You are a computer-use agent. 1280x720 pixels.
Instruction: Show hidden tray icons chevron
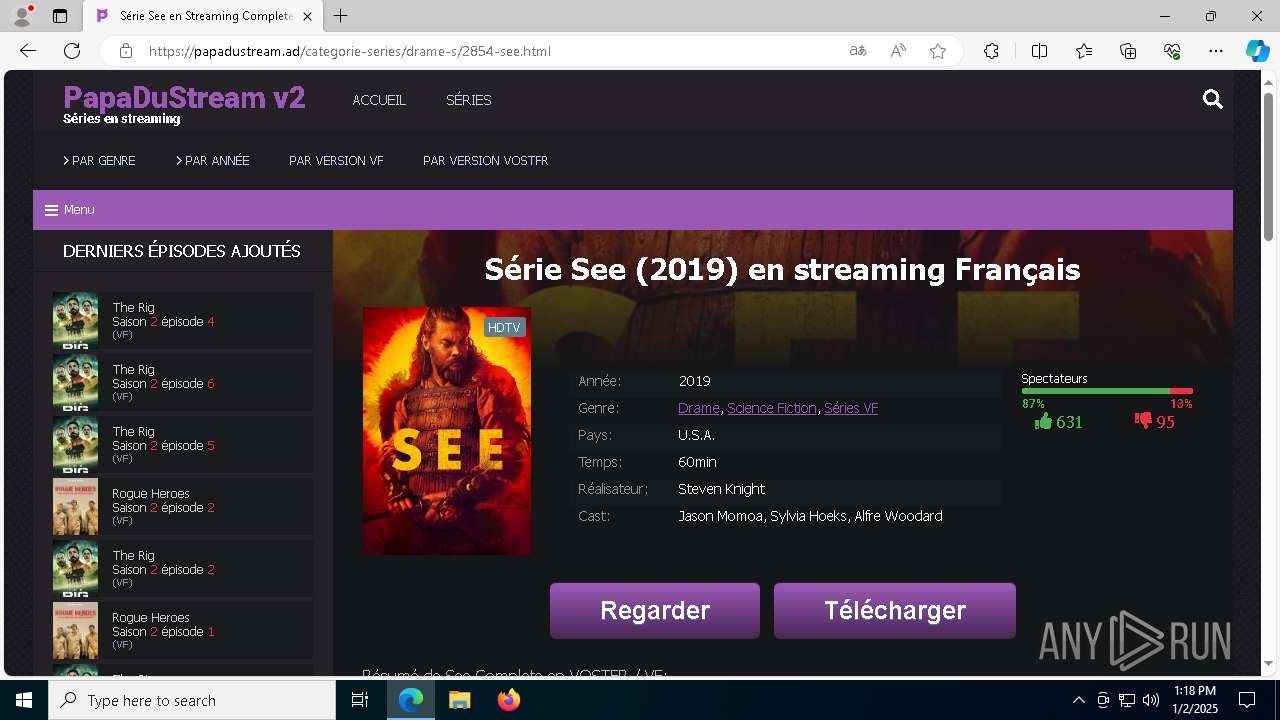[x=1078, y=700]
